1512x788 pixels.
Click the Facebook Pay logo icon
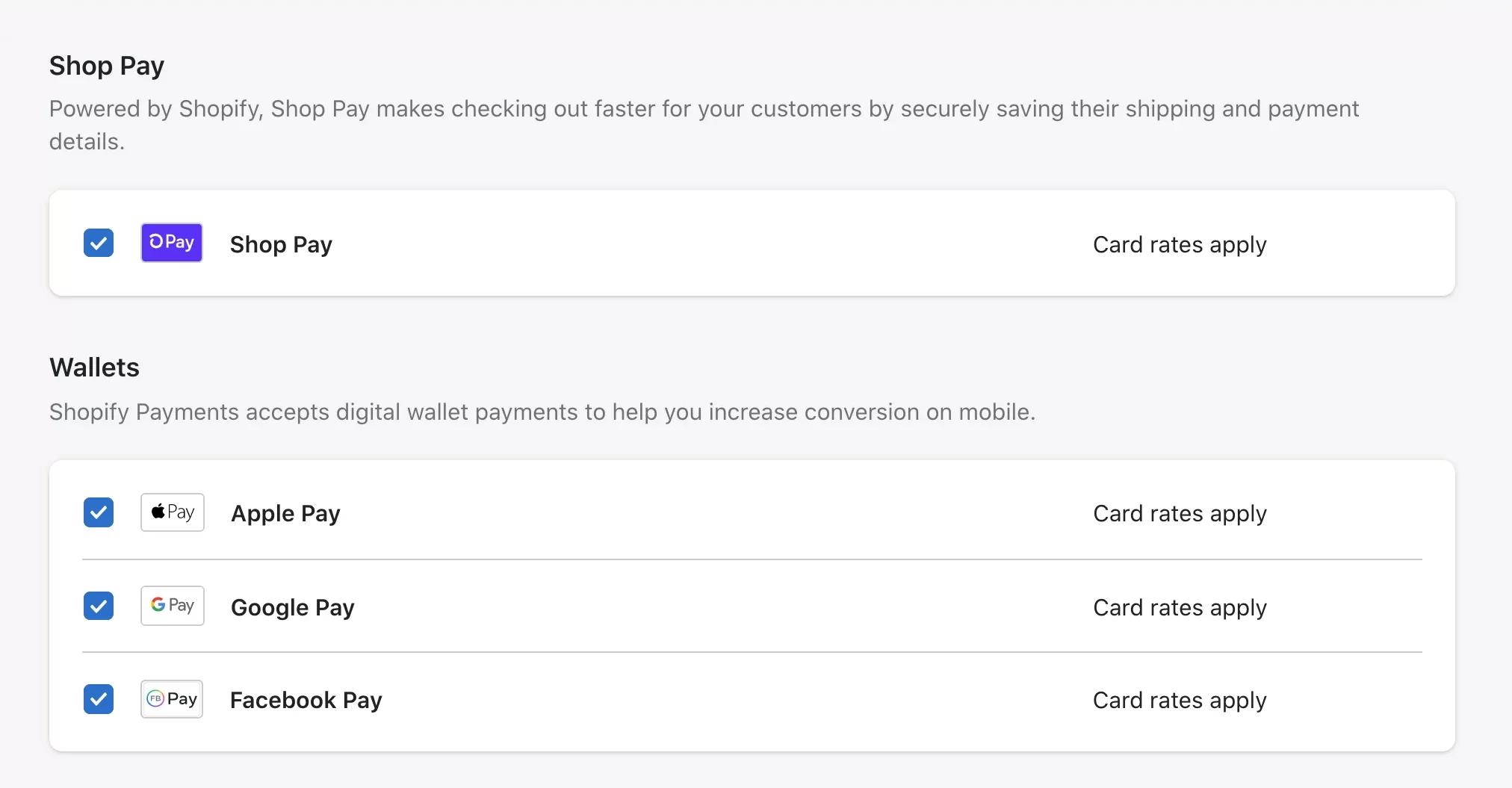(x=172, y=699)
